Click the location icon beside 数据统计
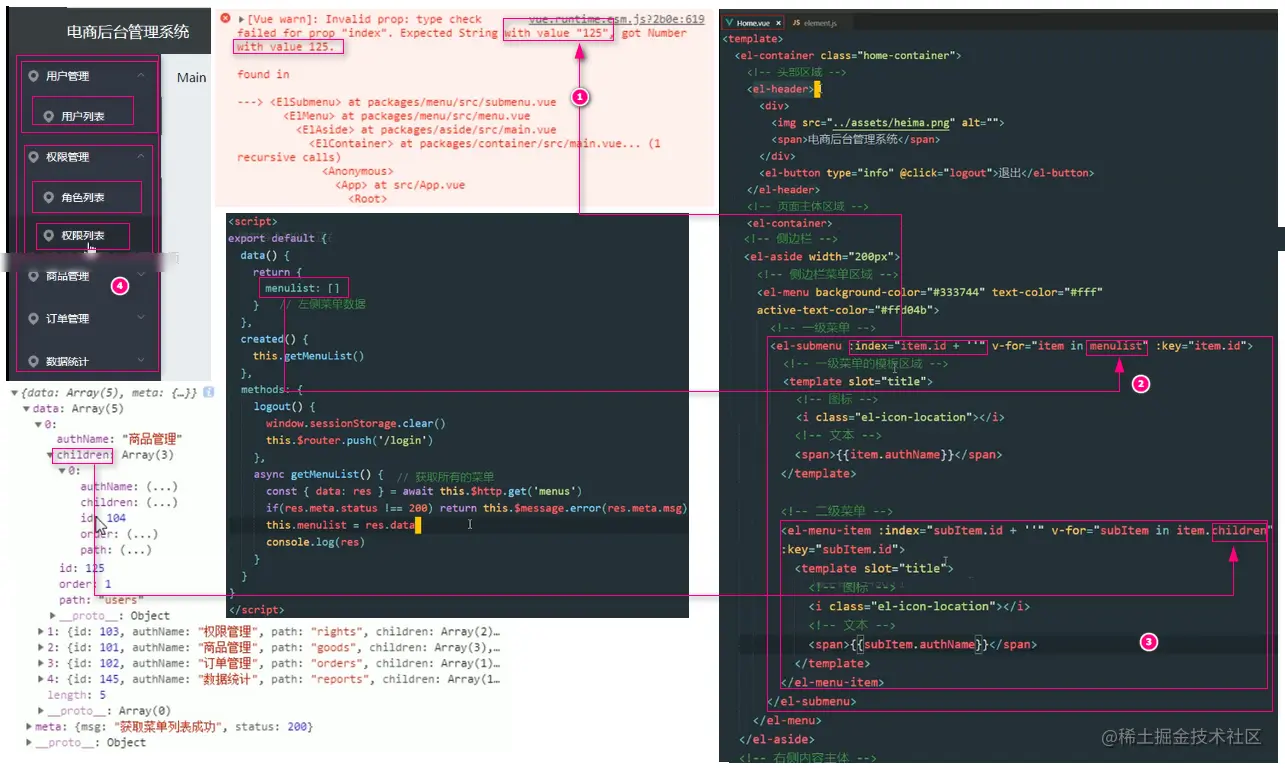Screen dimensions: 1285x770 click(34, 362)
